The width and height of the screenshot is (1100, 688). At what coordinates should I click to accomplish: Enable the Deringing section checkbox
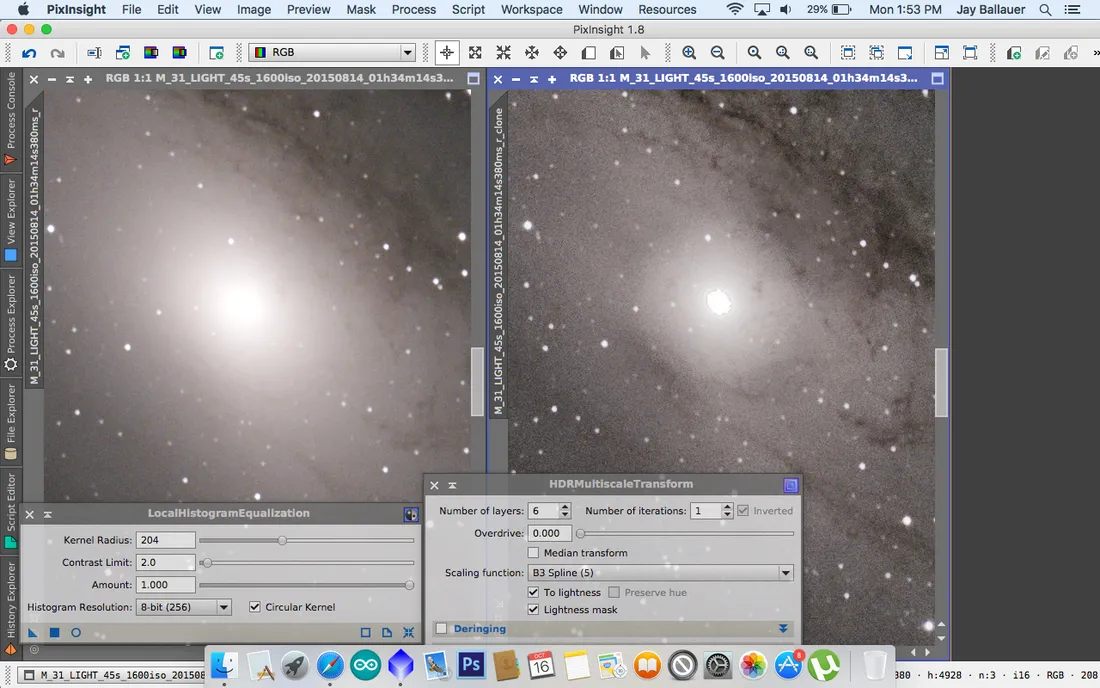click(x=441, y=628)
